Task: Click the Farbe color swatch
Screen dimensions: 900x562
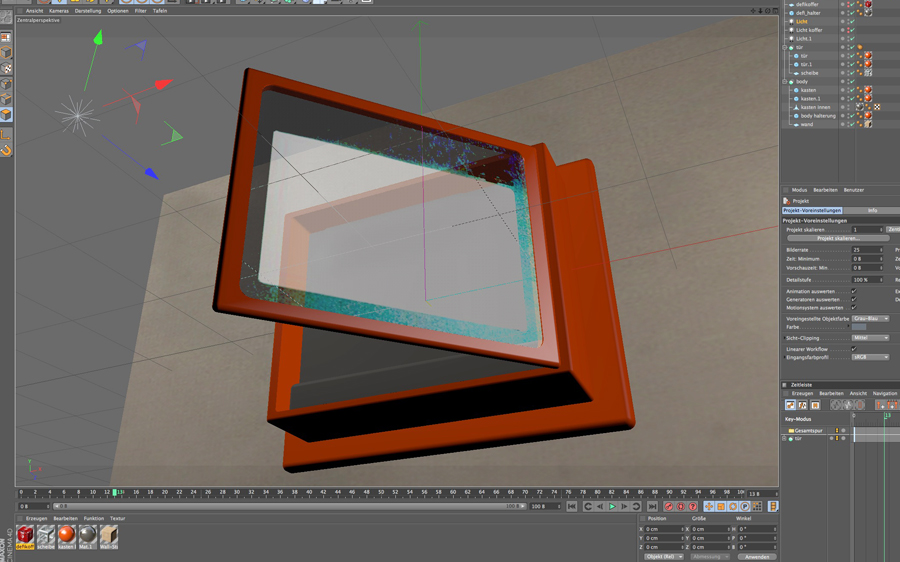Action: (x=859, y=327)
